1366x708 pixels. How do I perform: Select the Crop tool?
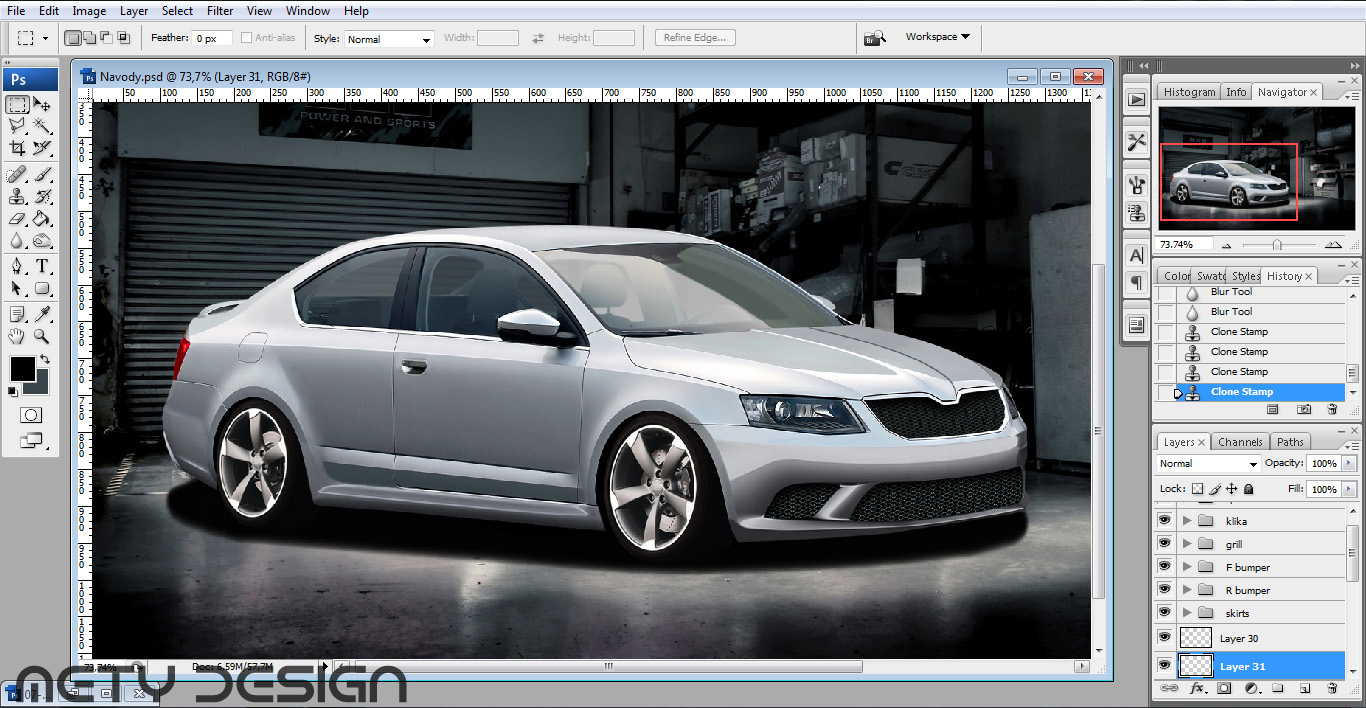[x=18, y=147]
